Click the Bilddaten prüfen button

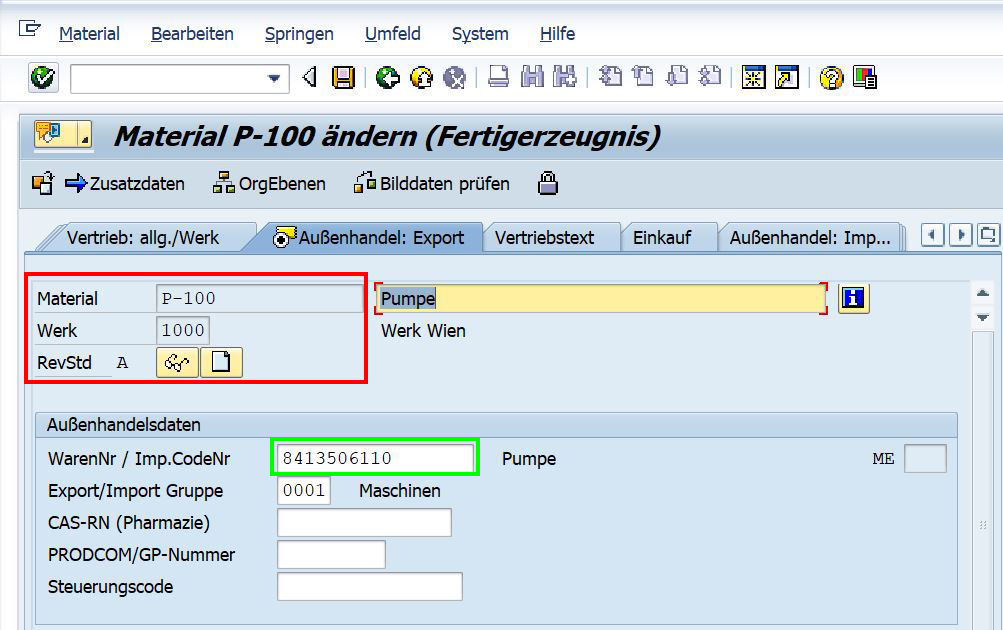coord(432,184)
